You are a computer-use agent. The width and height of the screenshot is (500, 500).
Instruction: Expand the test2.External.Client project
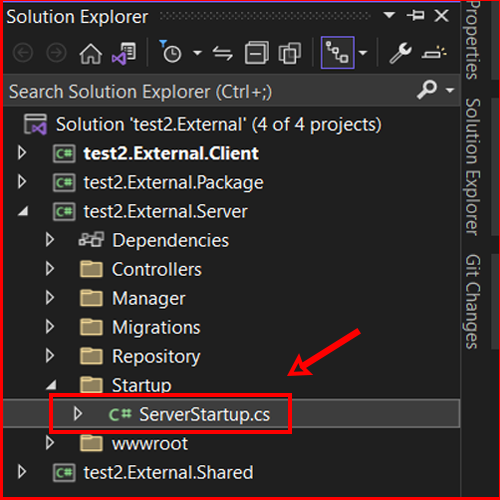point(22,153)
